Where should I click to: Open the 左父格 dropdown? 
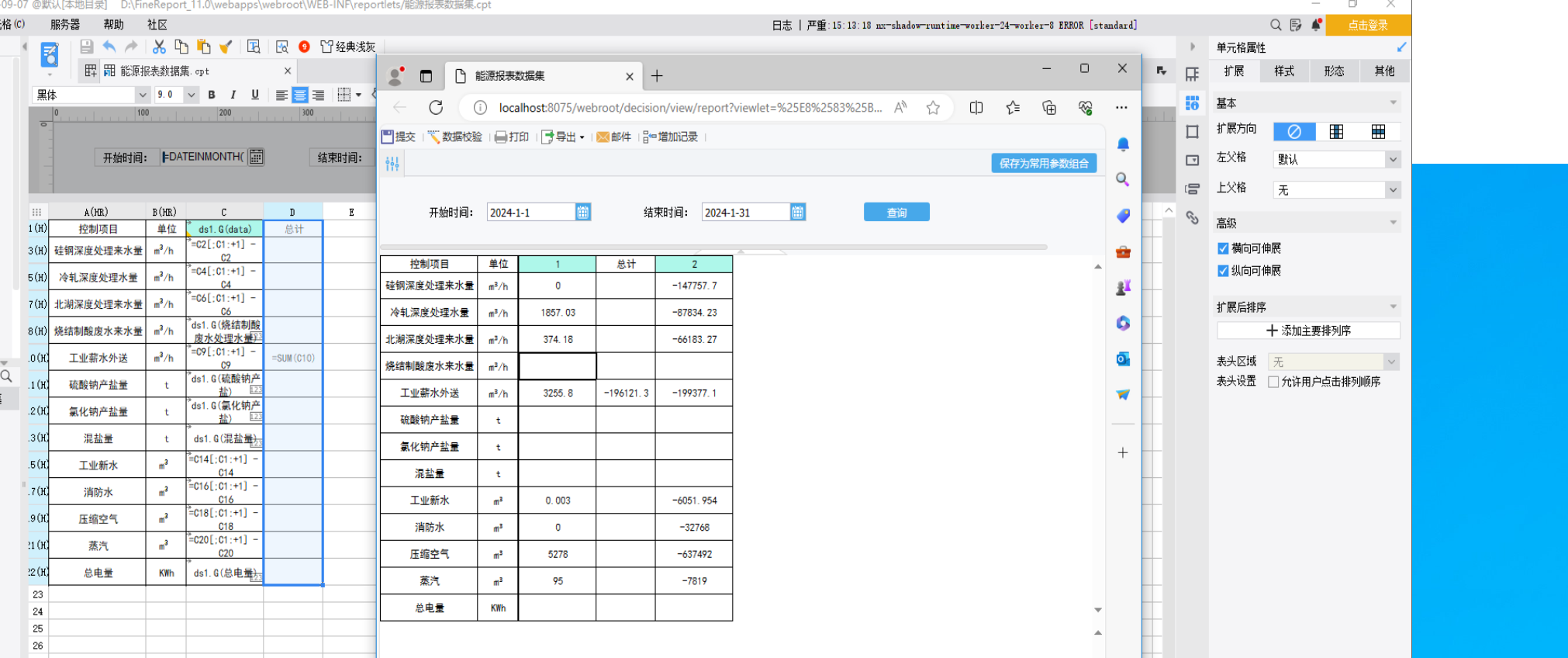1393,159
